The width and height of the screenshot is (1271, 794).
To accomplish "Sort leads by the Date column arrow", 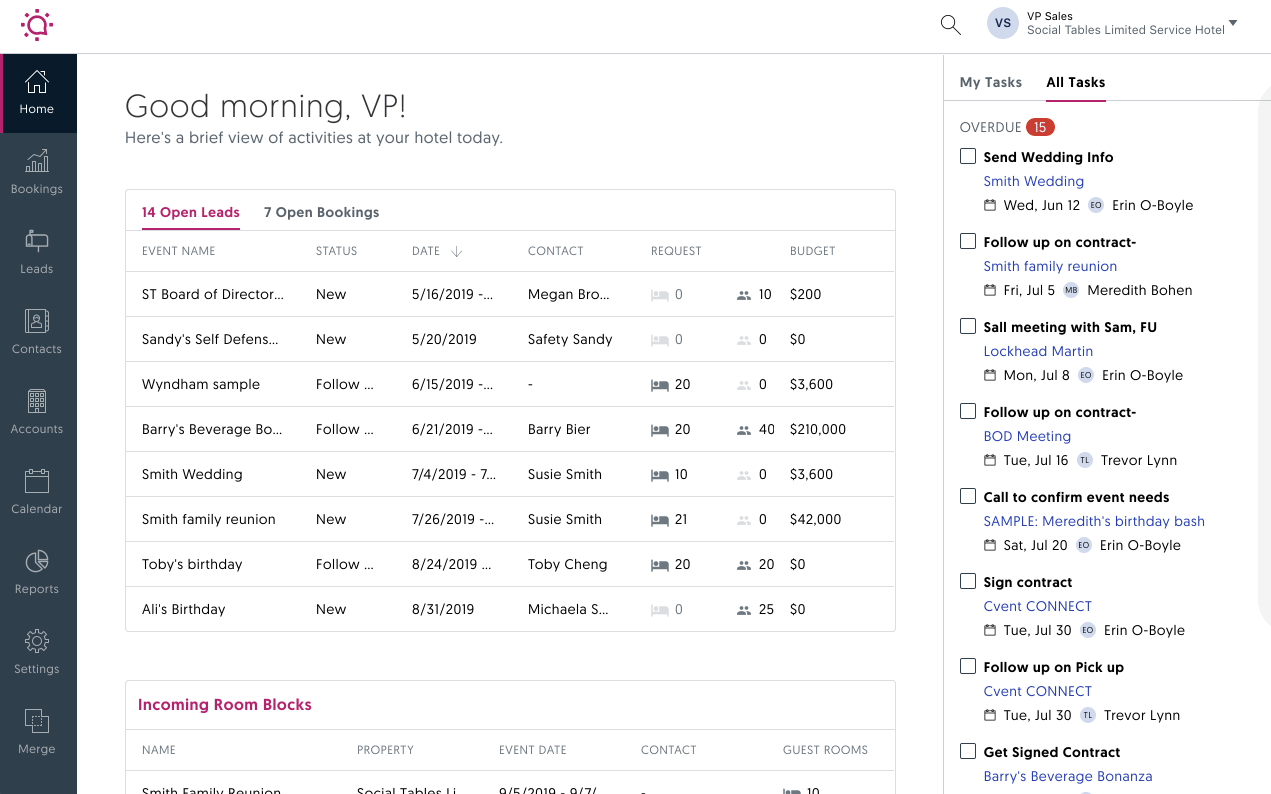I will [457, 252].
